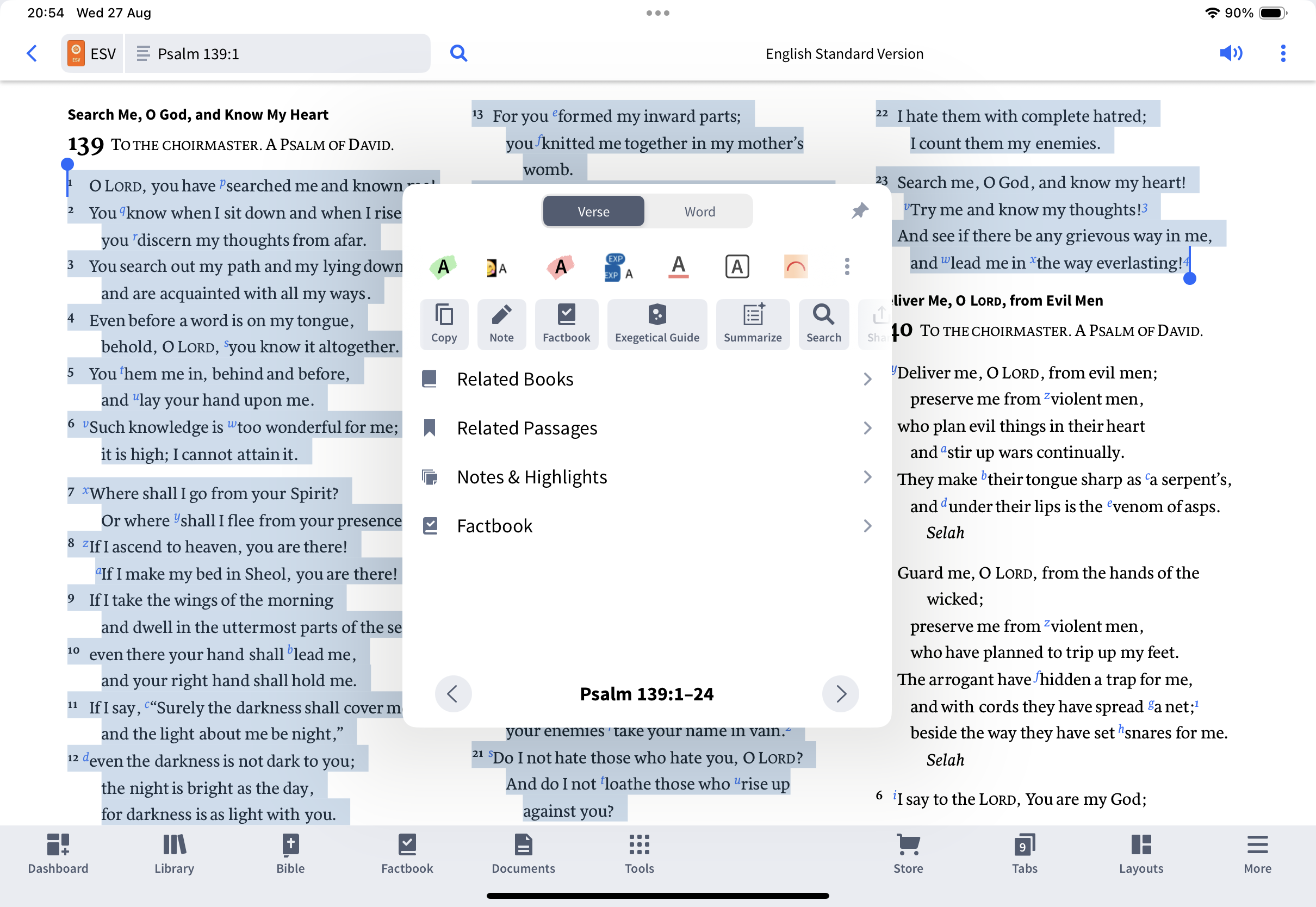Viewport: 1316px width, 907px height.
Task: Open the Store tab
Action: pyautogui.click(x=908, y=854)
